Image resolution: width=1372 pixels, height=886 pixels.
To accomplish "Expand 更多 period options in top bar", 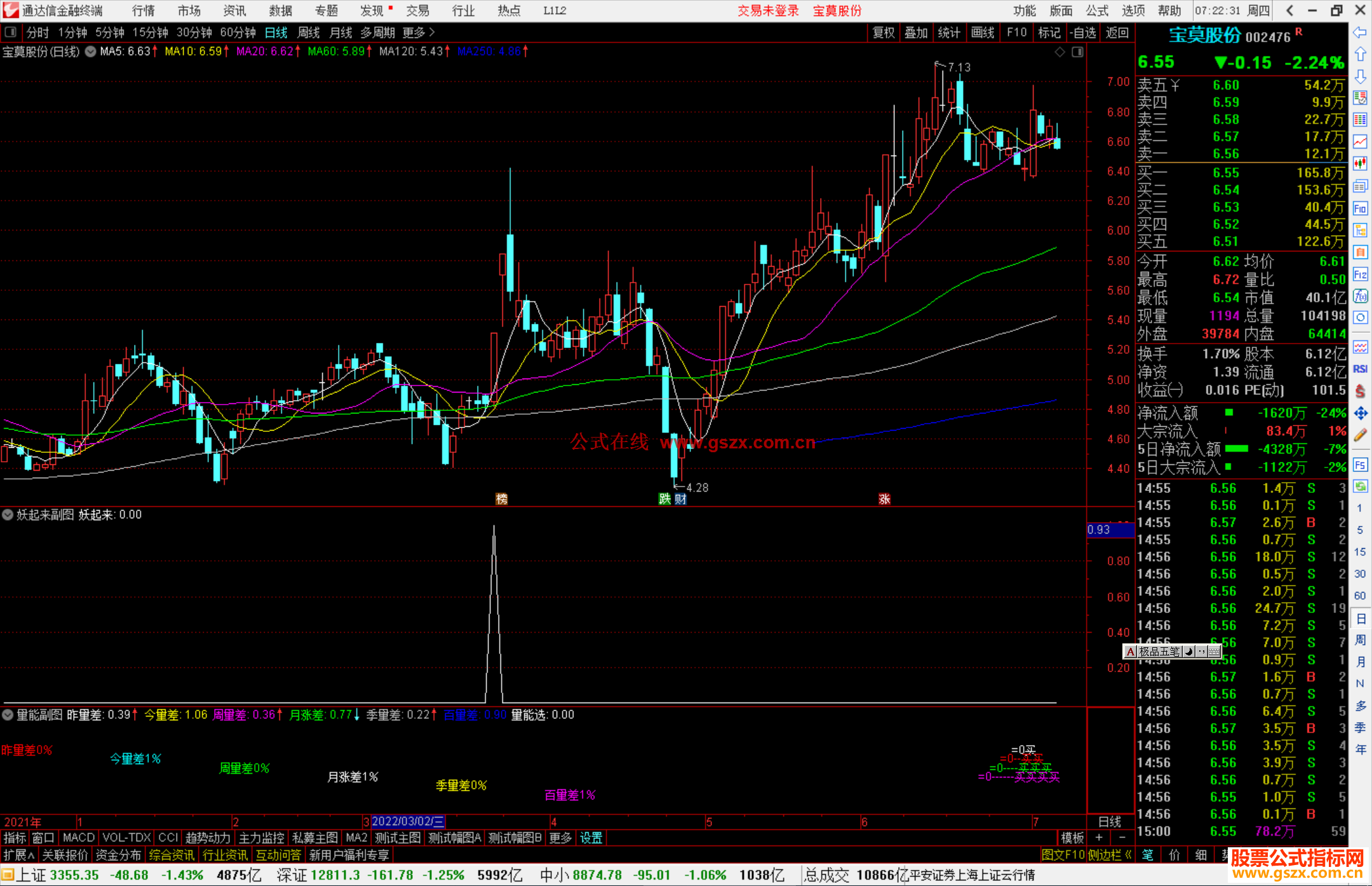I will pyautogui.click(x=419, y=32).
